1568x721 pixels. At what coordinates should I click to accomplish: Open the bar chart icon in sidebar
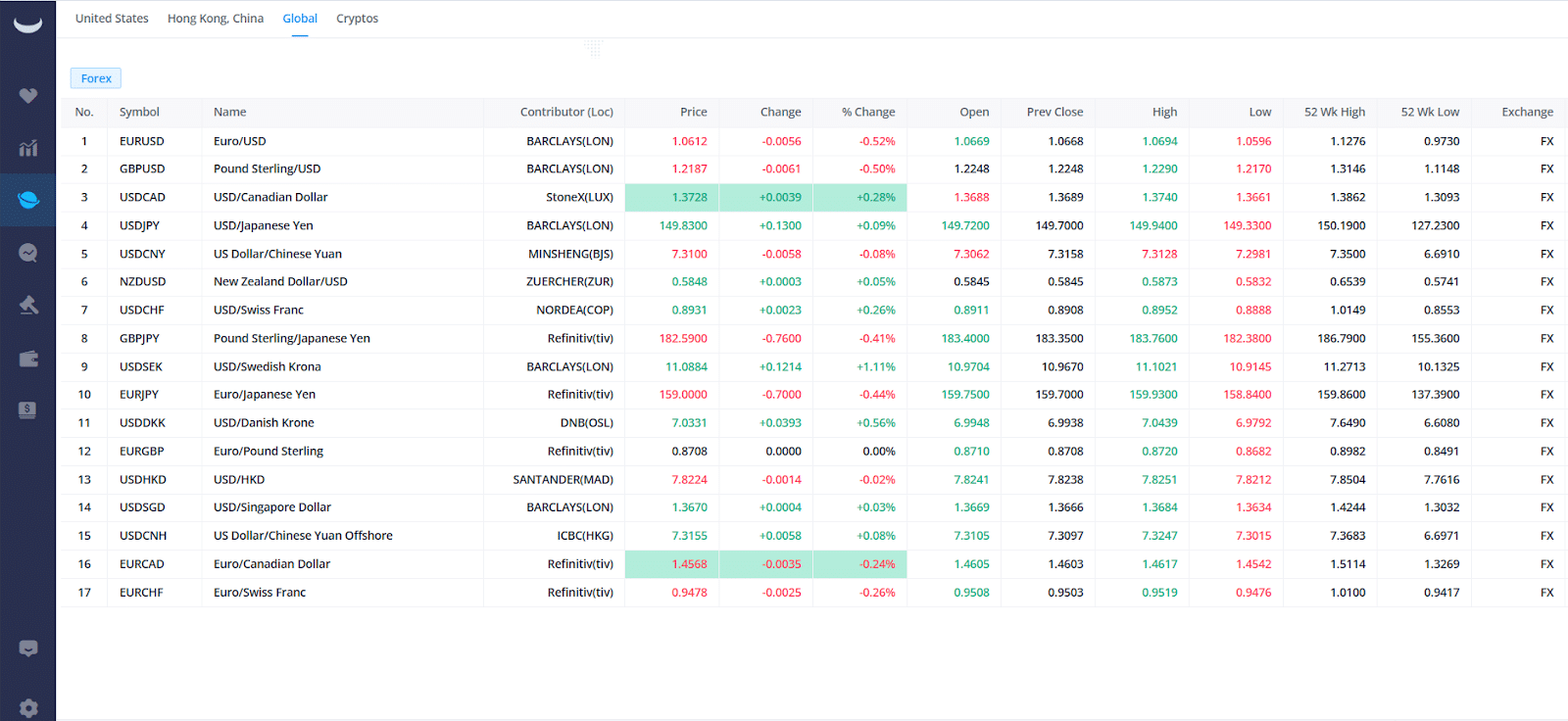pos(28,148)
